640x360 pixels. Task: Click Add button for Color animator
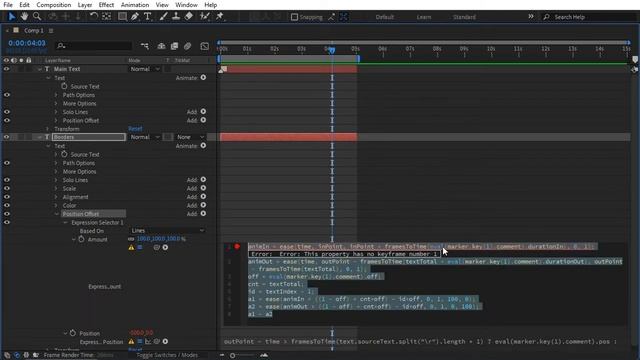(203, 205)
